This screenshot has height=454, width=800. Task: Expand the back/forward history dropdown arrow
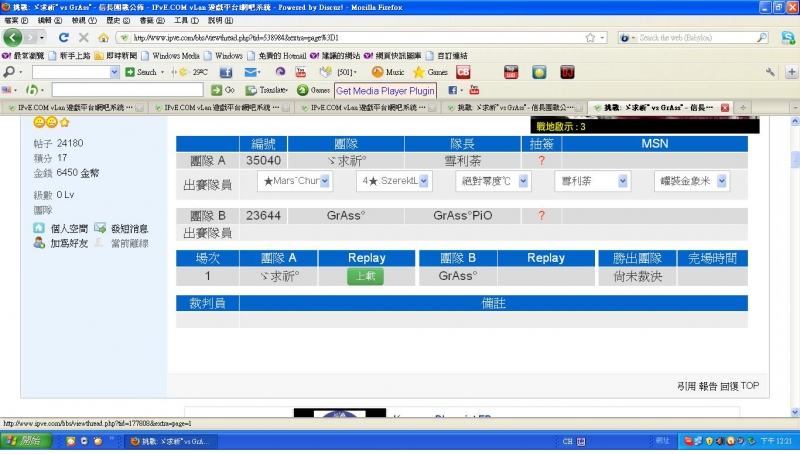click(x=42, y=38)
